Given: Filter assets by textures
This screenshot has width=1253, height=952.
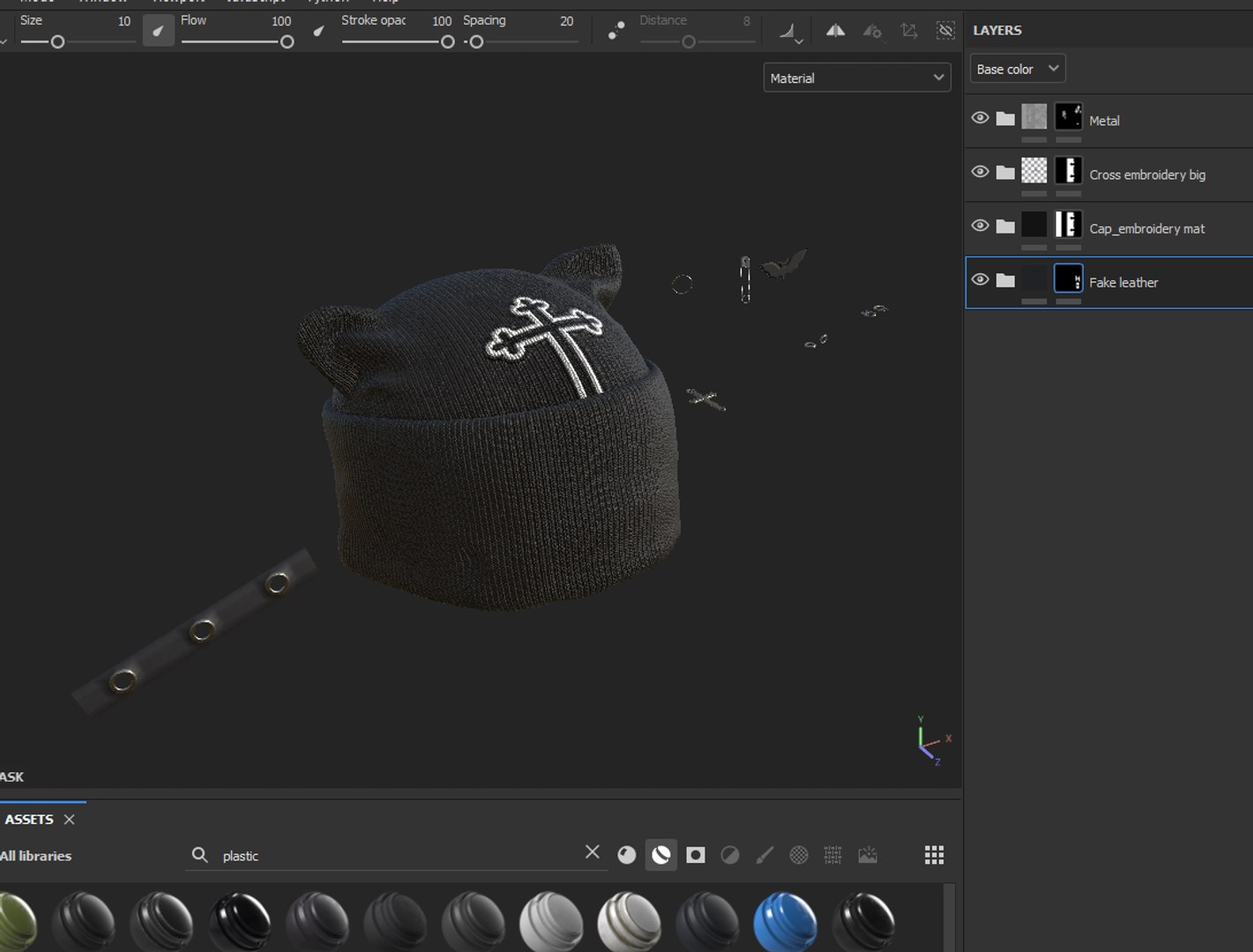Looking at the screenshot, I should (833, 855).
